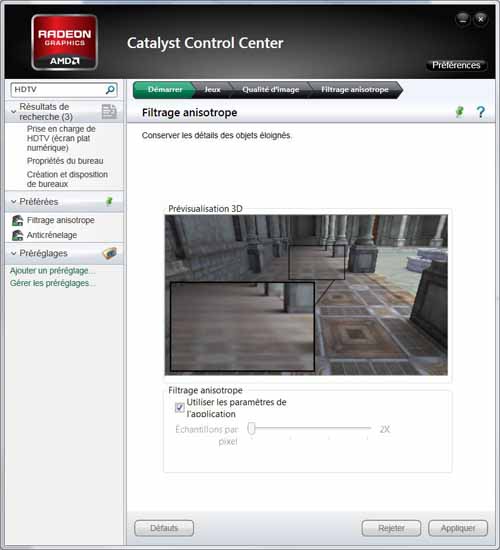Click the Conserver les détails des objets éloignés text

pyautogui.click(x=216, y=135)
